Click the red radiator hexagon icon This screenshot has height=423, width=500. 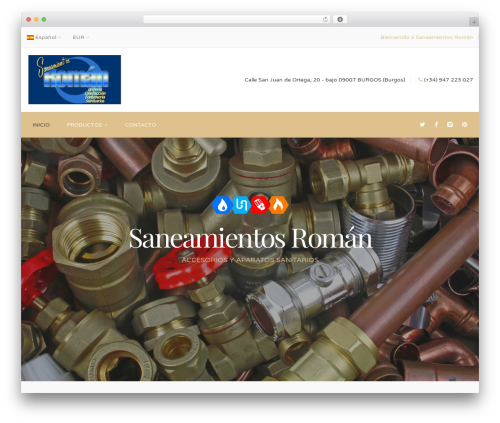[x=260, y=204]
